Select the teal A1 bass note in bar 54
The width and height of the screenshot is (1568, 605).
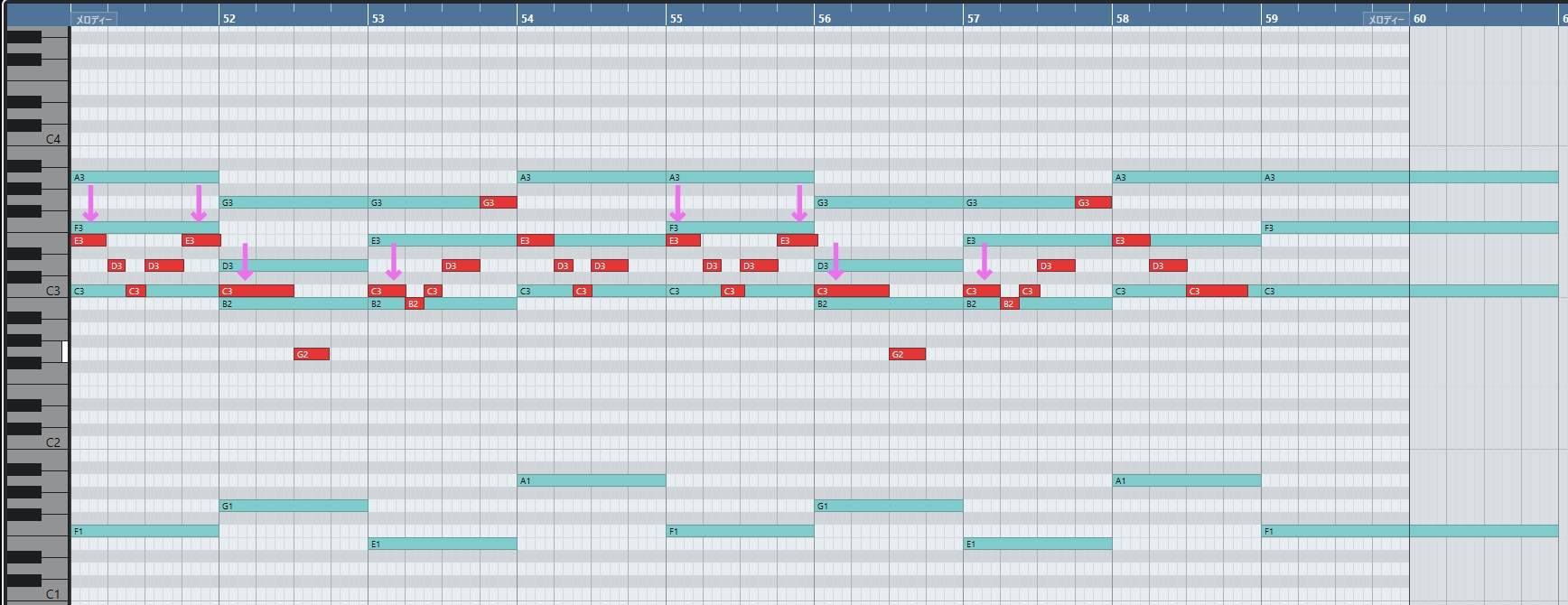pos(592,480)
